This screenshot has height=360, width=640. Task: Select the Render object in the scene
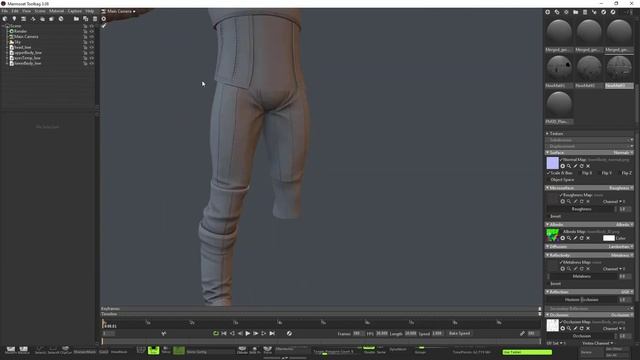click(20, 31)
